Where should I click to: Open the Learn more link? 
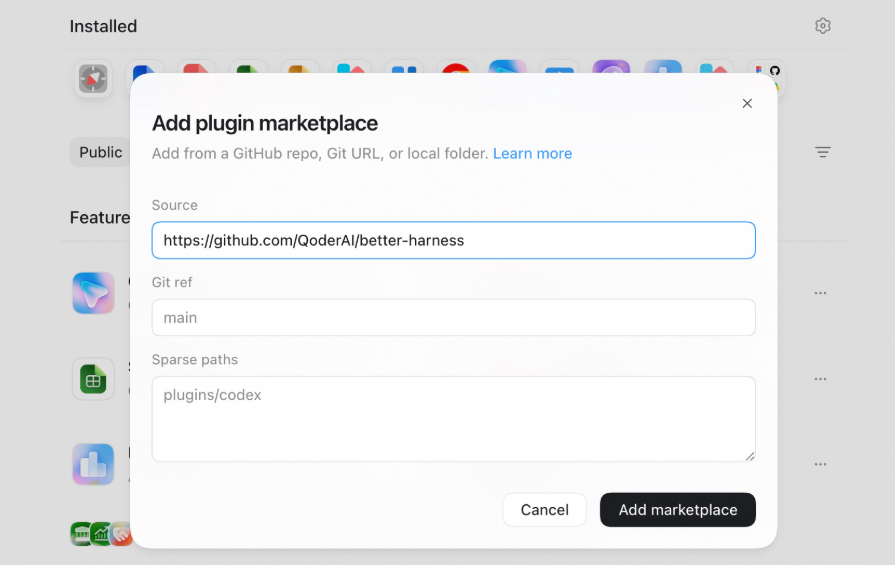532,154
